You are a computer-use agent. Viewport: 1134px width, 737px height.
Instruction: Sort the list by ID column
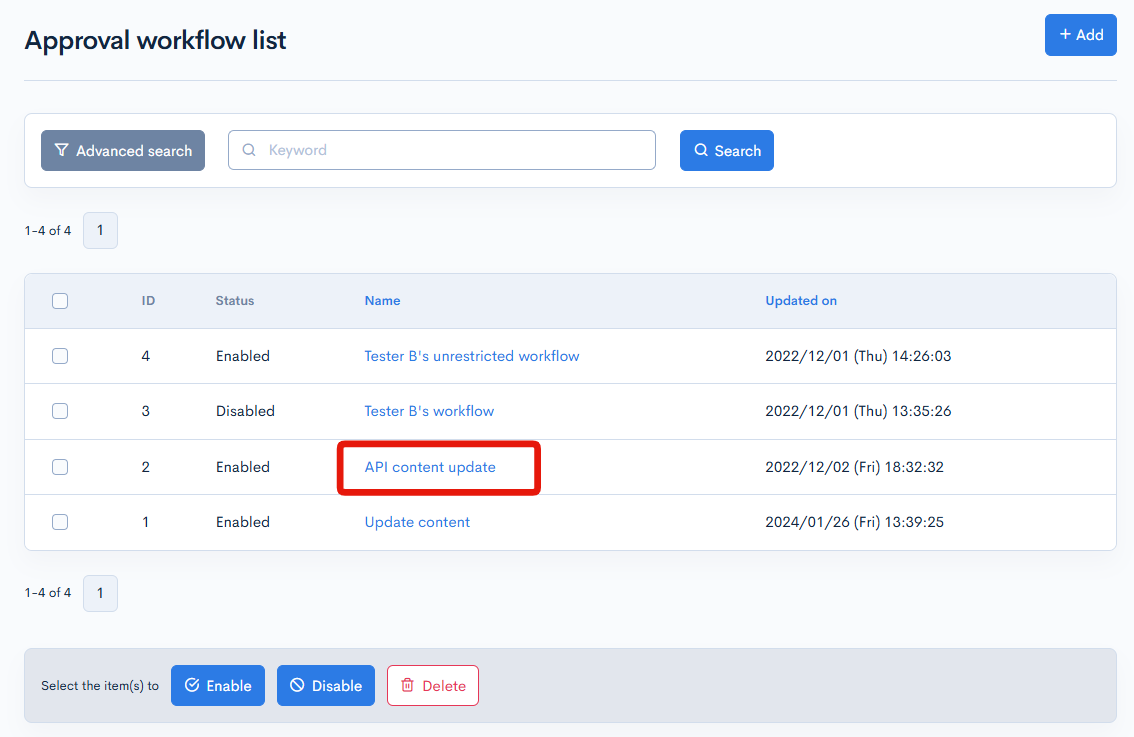point(148,301)
